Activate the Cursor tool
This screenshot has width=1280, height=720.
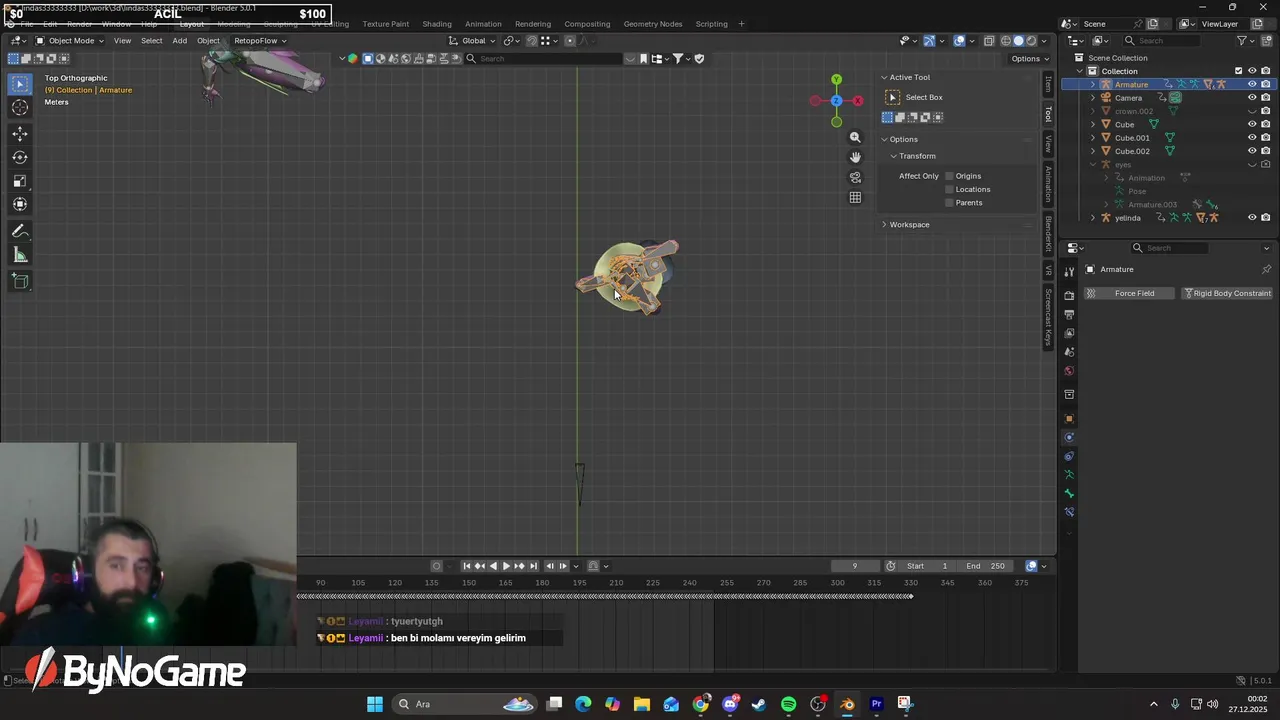tap(20, 108)
